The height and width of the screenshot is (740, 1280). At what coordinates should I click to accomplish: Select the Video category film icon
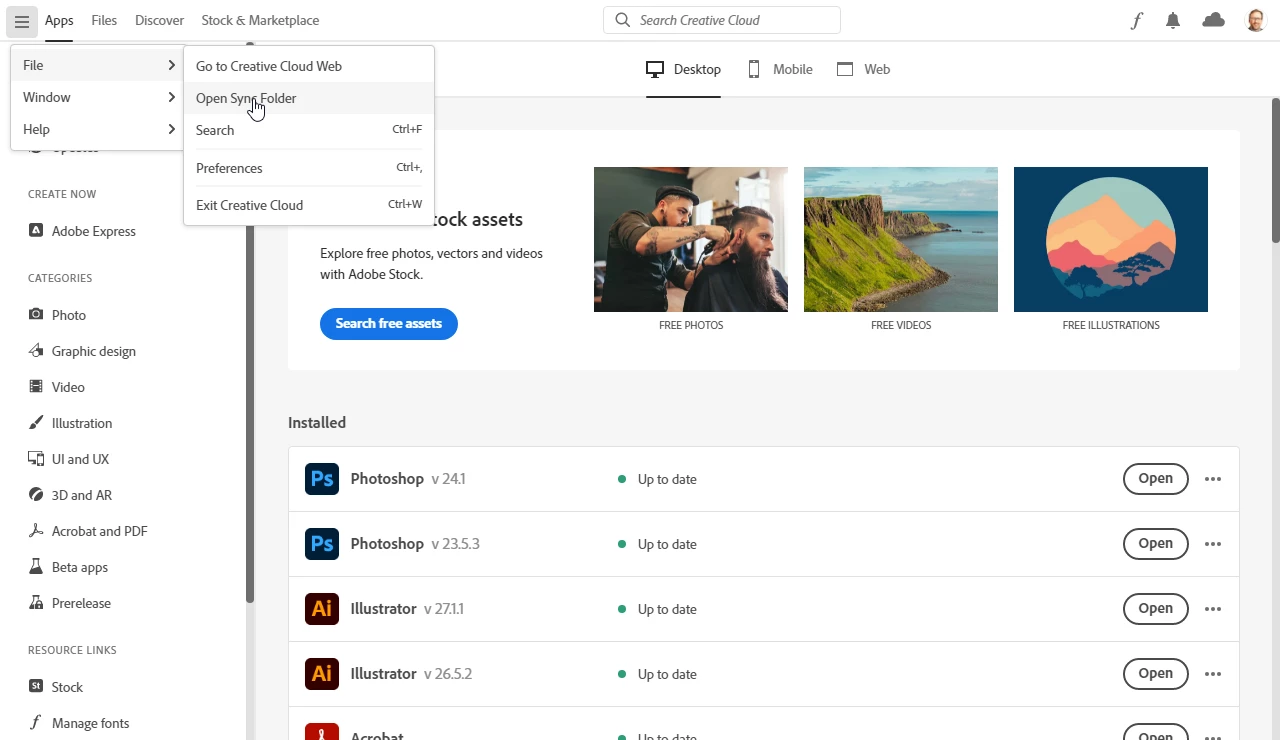(36, 387)
